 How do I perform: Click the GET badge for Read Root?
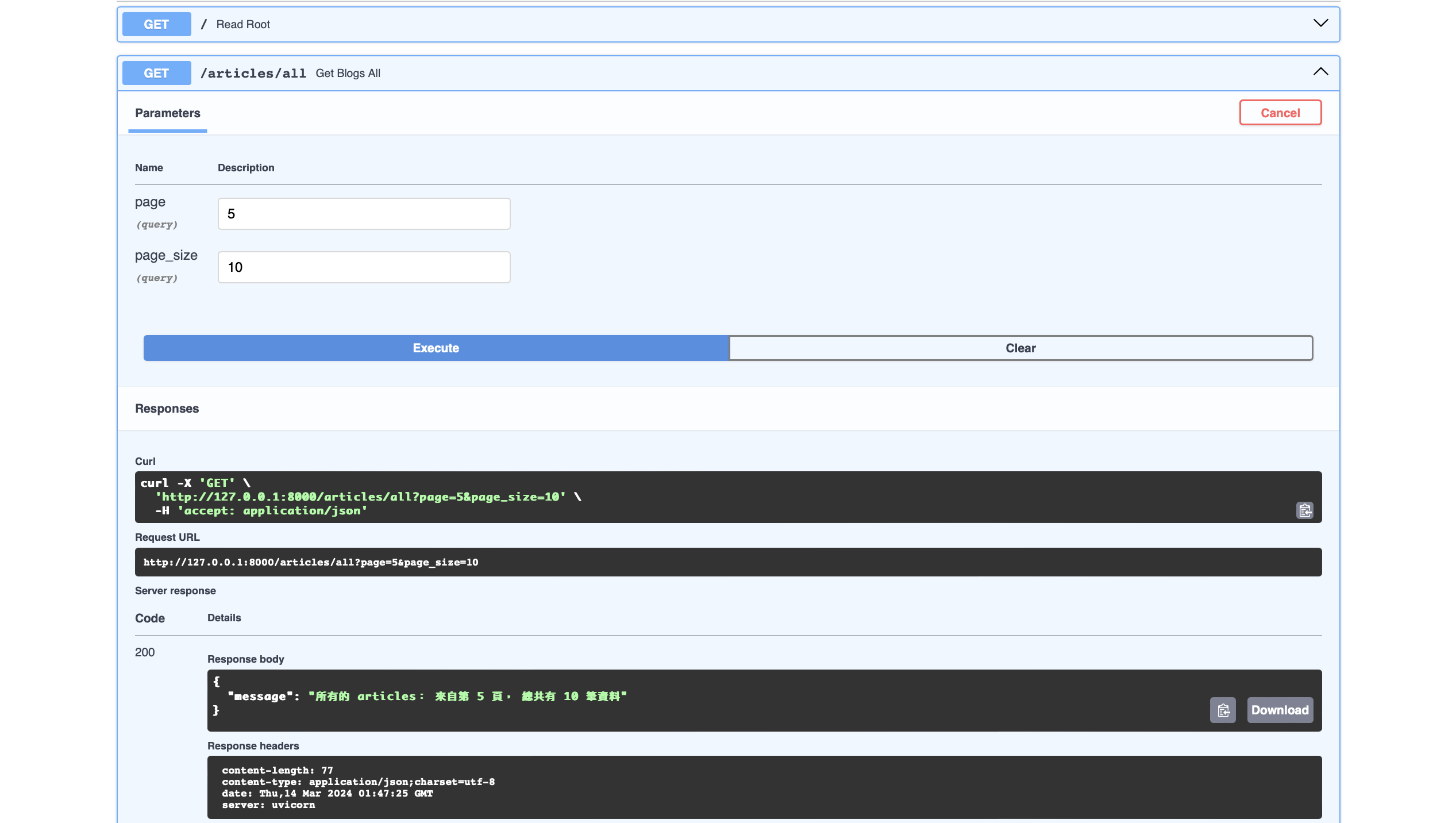(x=156, y=24)
